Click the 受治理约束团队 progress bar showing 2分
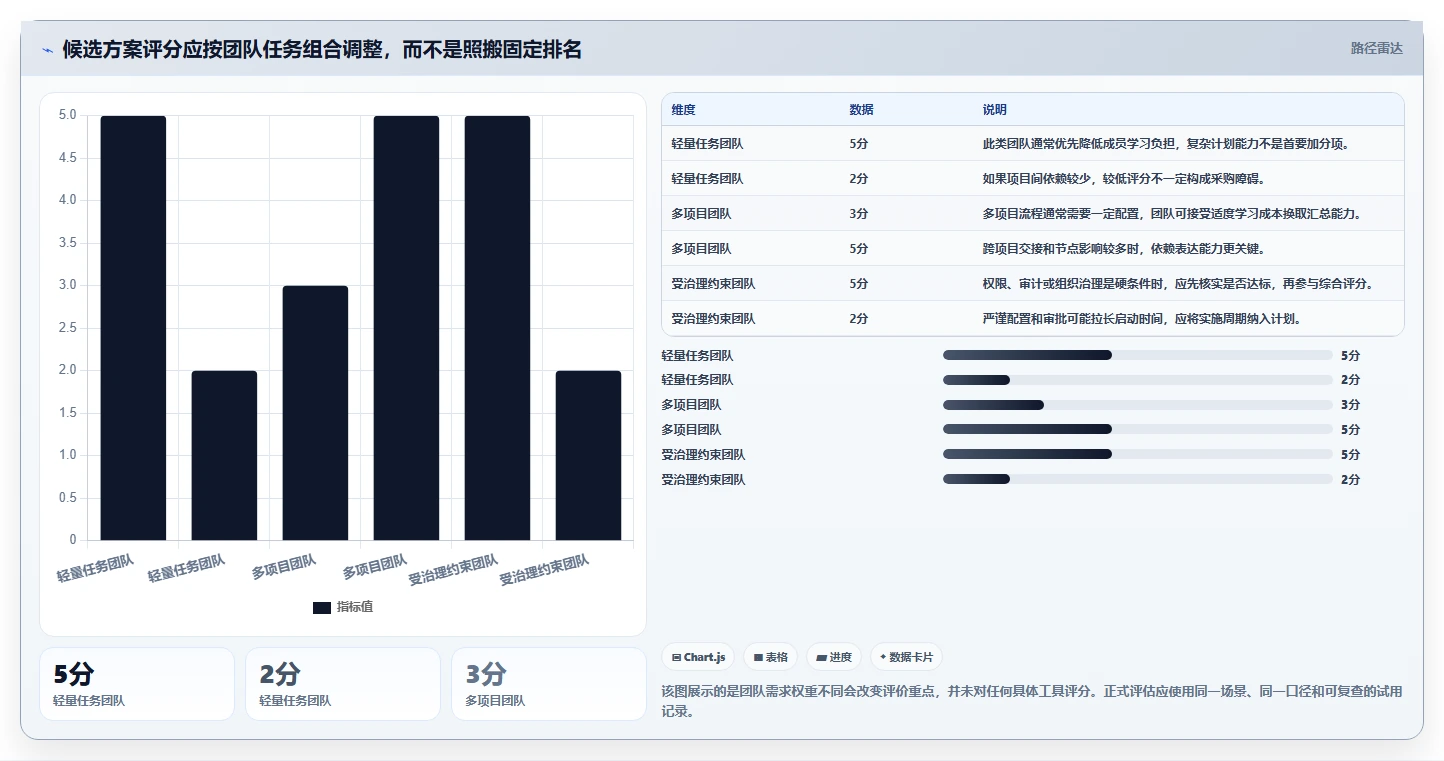The width and height of the screenshot is (1444, 761). point(1137,480)
